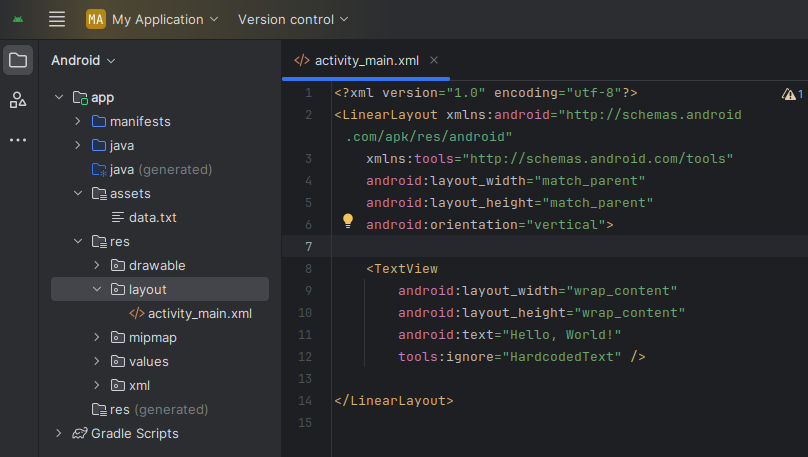Collapse the layout folder chevron
This screenshot has height=457, width=808.
[97, 290]
